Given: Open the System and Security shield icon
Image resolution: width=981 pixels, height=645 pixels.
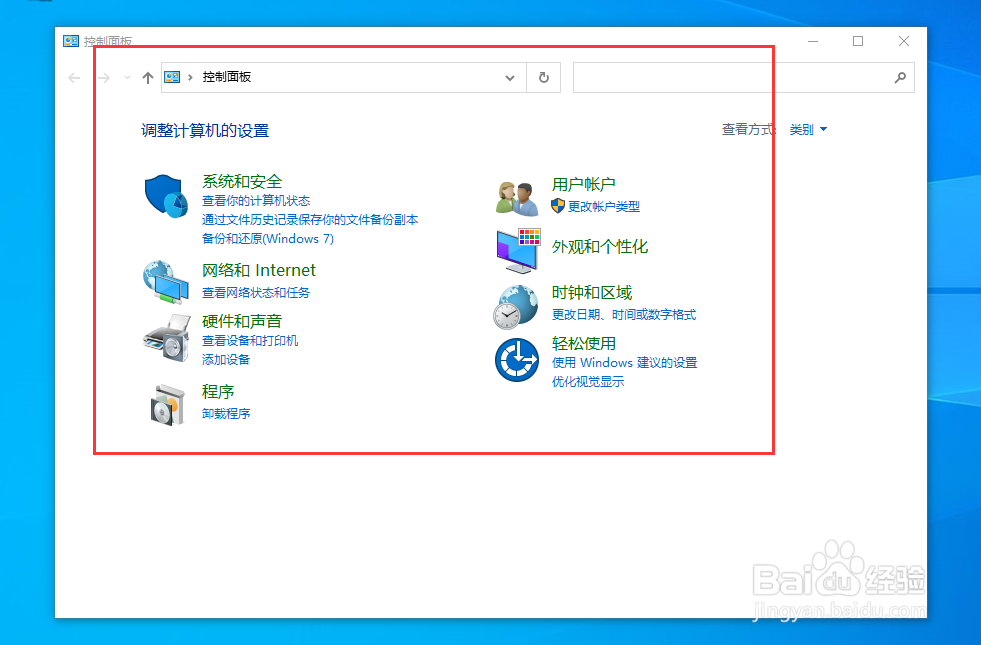Looking at the screenshot, I should pyautogui.click(x=166, y=196).
